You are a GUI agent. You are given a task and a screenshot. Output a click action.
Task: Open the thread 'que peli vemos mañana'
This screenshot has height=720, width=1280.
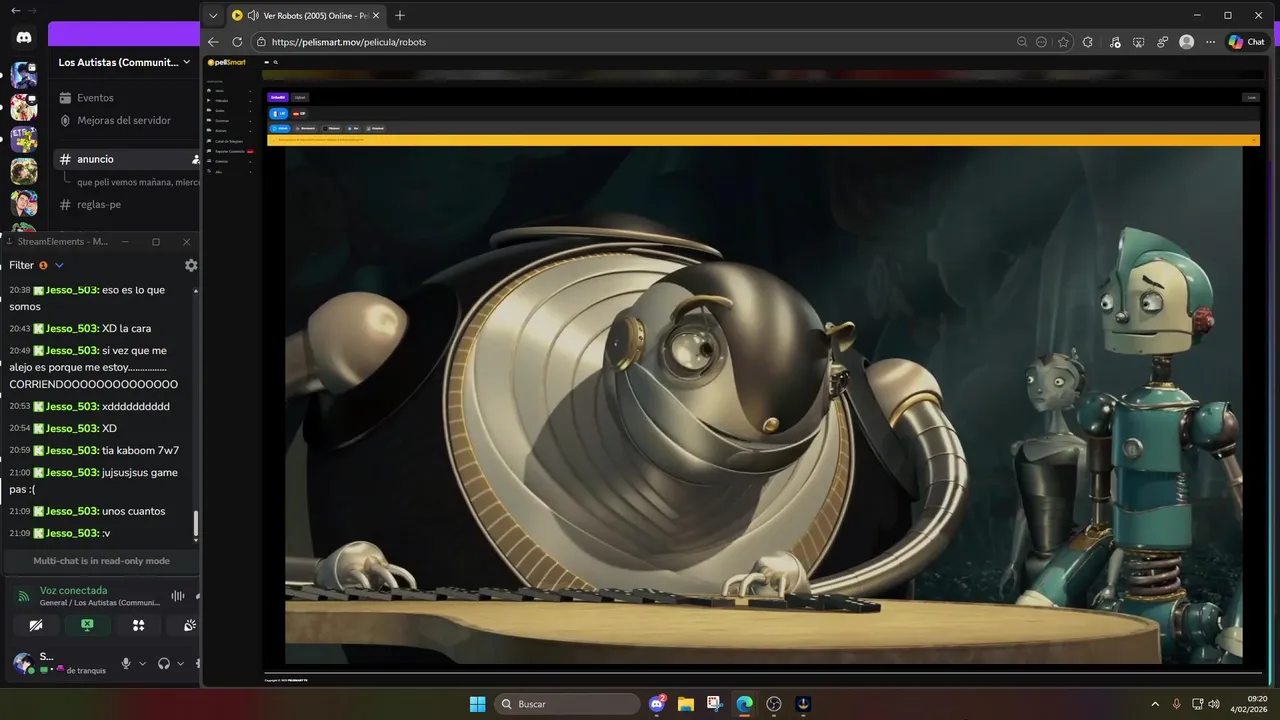[x=138, y=182]
